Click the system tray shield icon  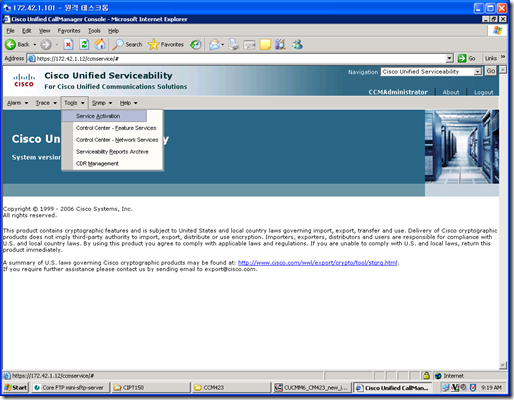[x=473, y=388]
